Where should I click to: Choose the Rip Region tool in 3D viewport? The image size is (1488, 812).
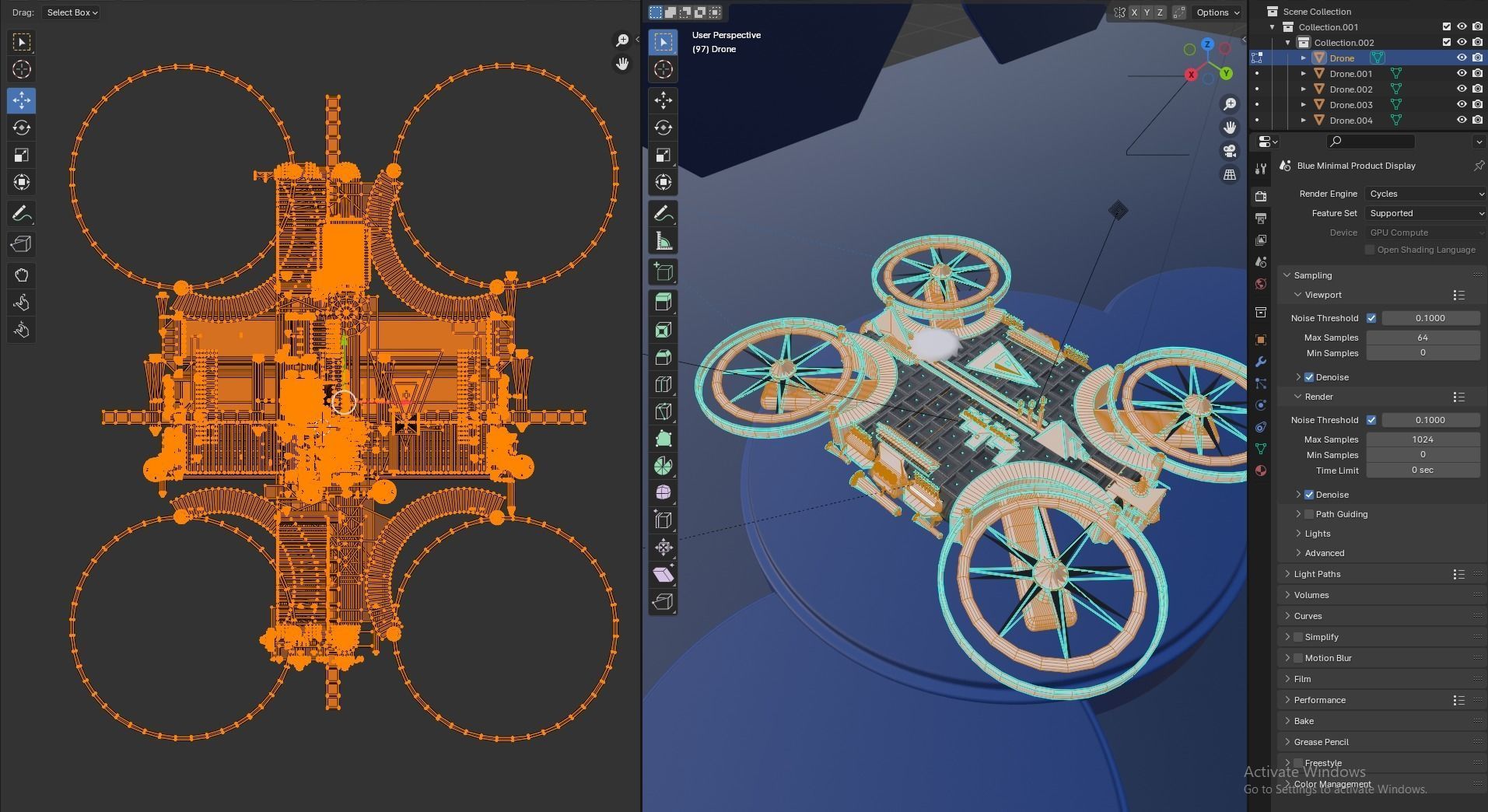coord(663,601)
